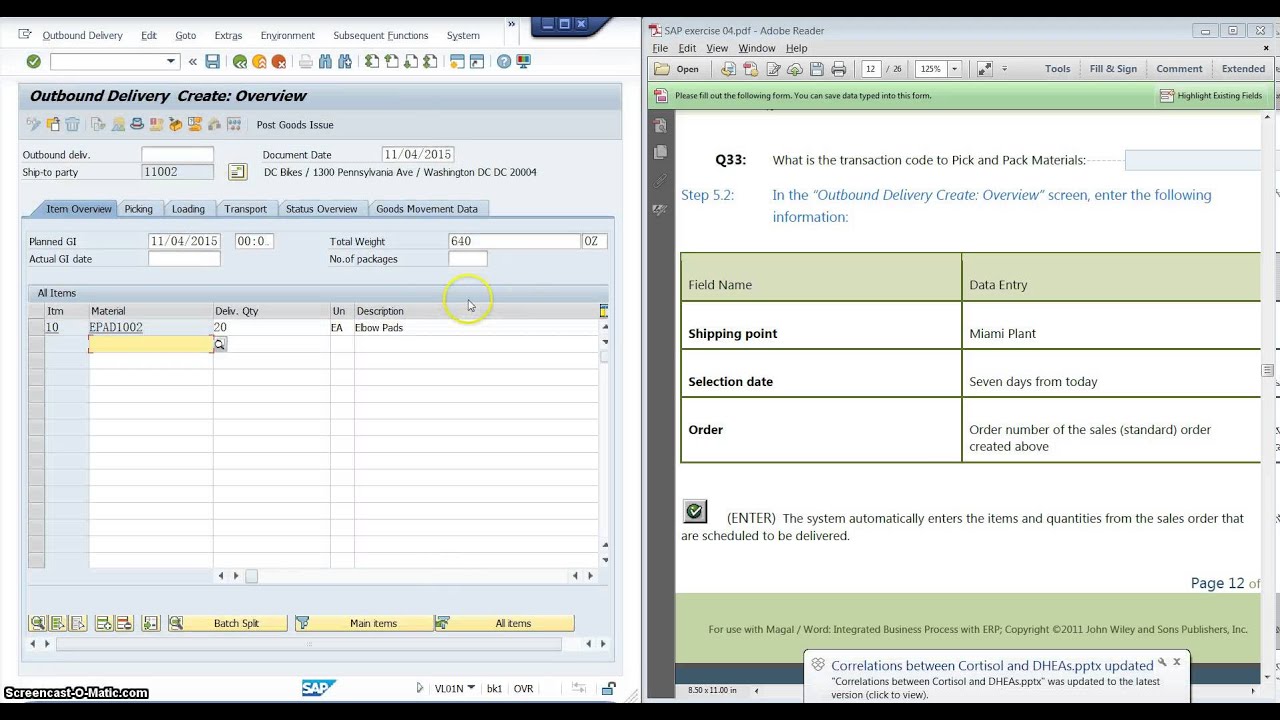Click the search help icon in Material field
Image resolution: width=1280 pixels, height=720 pixels.
pyautogui.click(x=219, y=344)
